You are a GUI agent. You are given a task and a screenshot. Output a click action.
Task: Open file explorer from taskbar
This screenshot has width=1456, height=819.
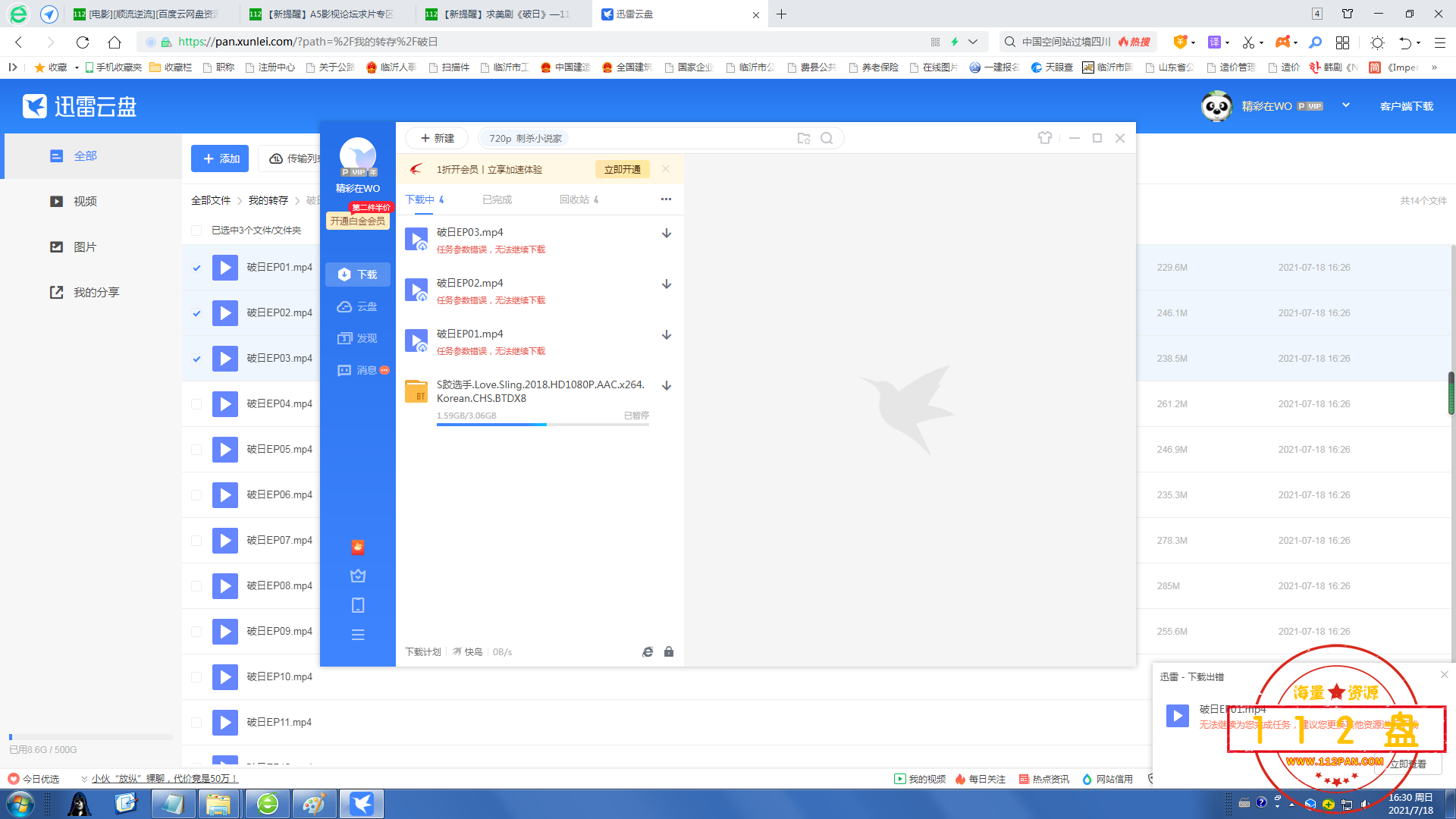(218, 804)
